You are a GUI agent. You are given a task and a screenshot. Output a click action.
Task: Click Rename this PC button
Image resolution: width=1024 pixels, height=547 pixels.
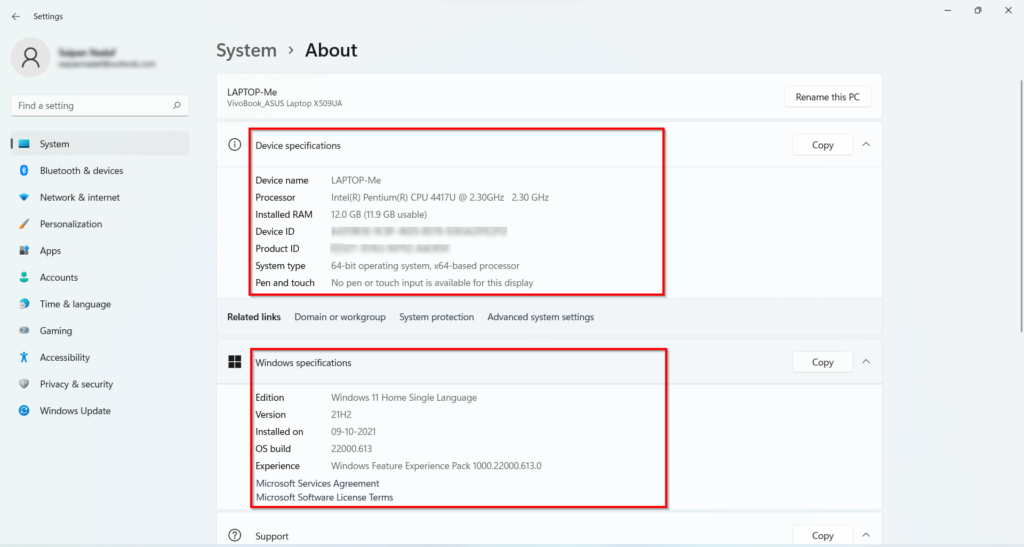(x=827, y=97)
